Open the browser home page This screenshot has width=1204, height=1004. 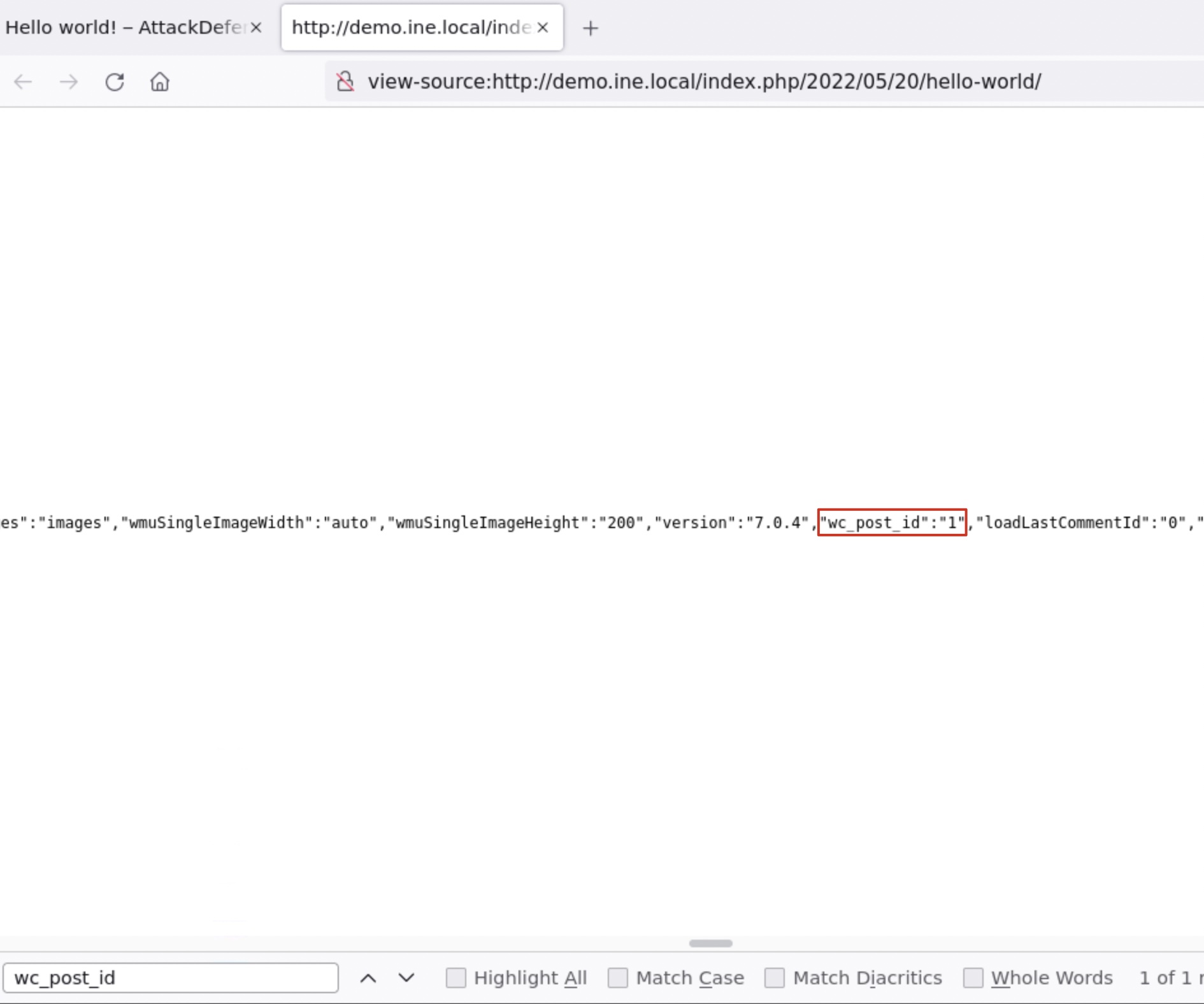[x=160, y=82]
